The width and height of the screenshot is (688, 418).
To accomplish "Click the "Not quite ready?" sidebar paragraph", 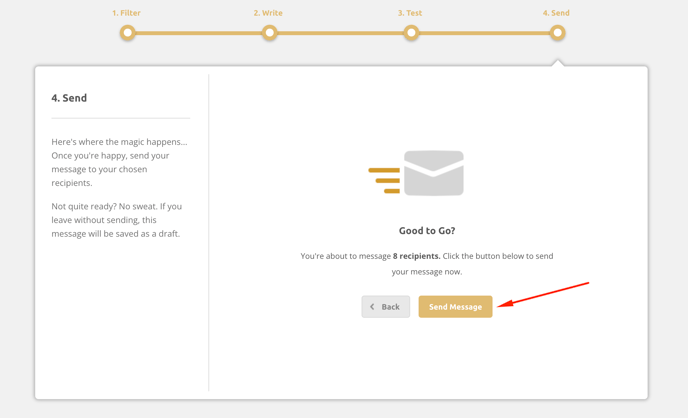I will click(x=116, y=220).
